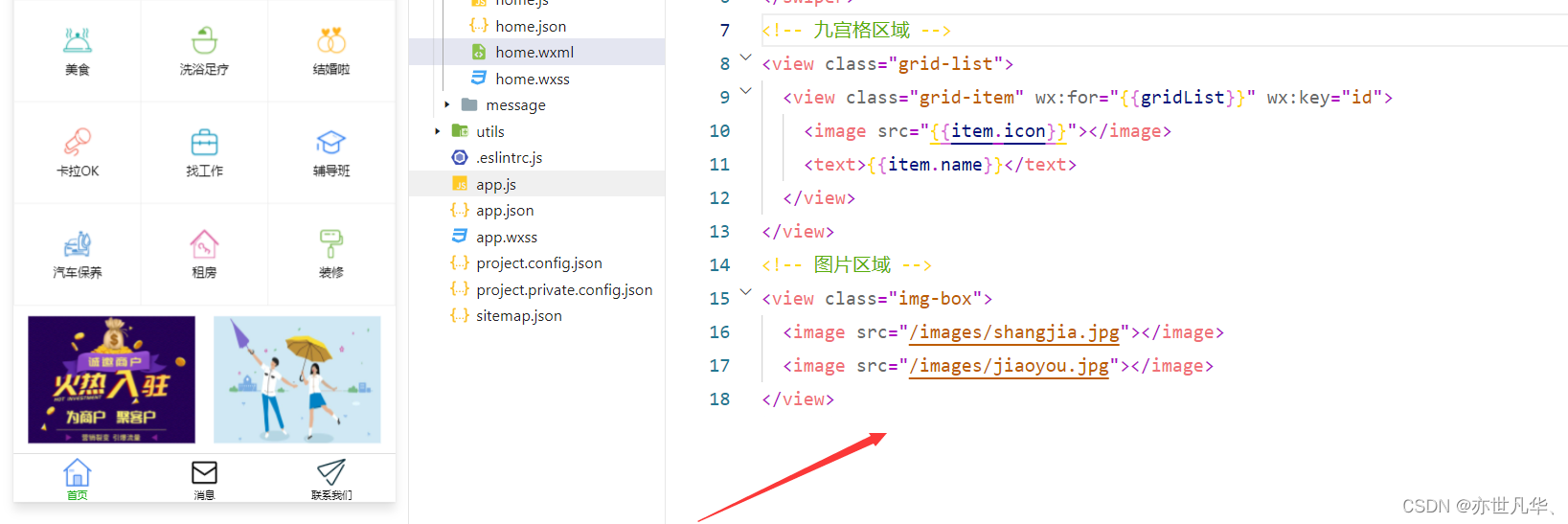The image size is (1568, 524).
Task: Open app.js file
Action: coord(496,184)
